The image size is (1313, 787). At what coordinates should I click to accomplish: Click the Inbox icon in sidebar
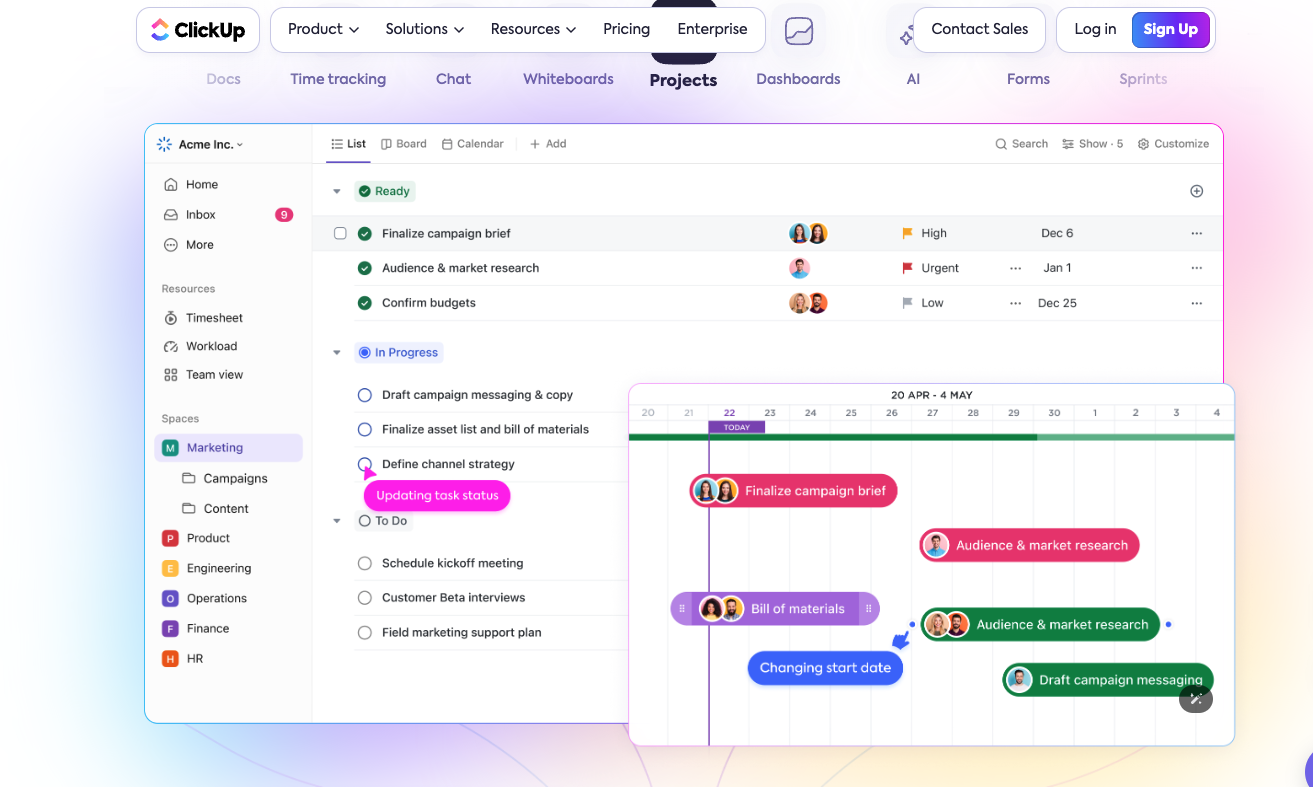click(x=171, y=215)
